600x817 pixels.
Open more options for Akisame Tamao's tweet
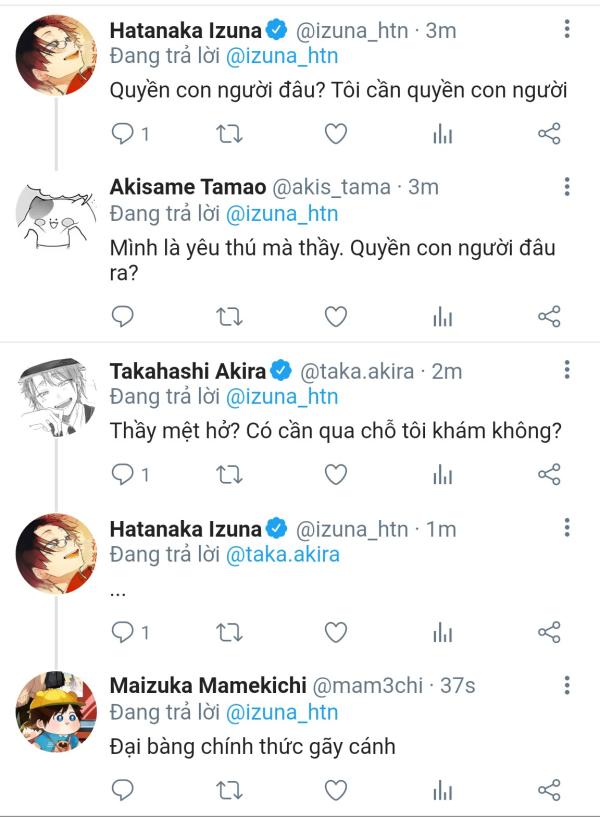tap(567, 187)
